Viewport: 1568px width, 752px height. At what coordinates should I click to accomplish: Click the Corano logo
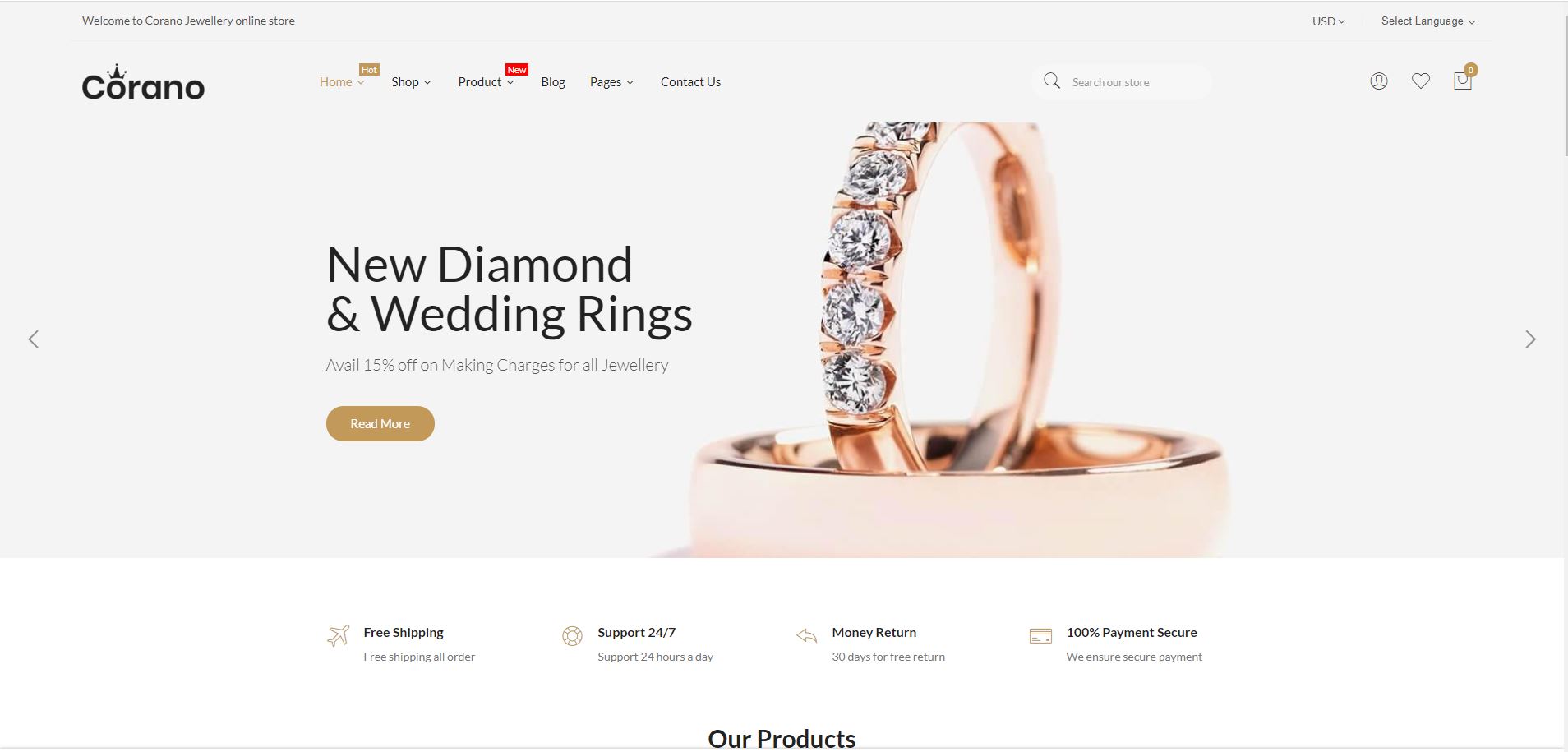pos(143,82)
